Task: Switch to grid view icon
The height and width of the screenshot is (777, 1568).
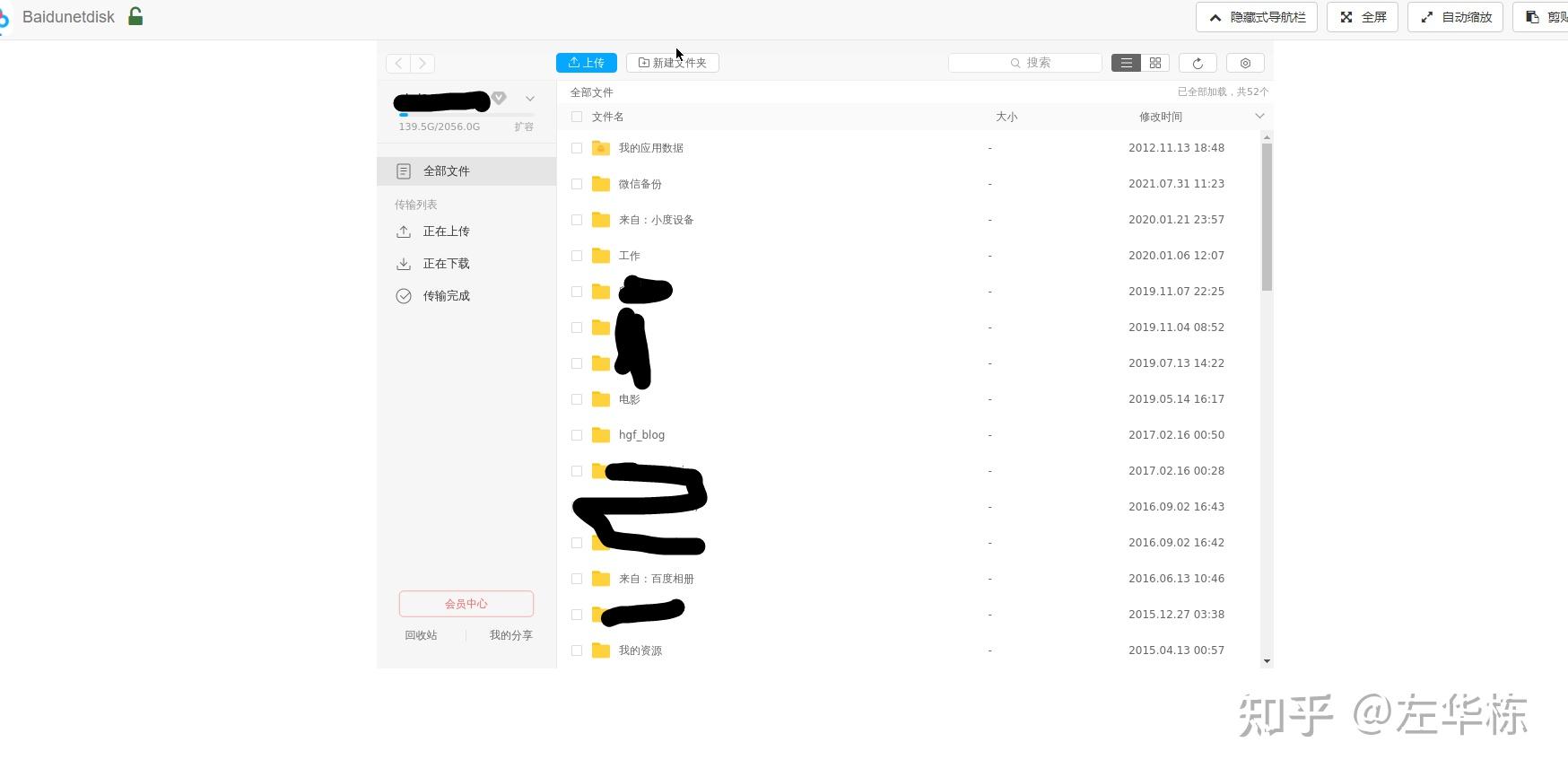Action: (1155, 63)
